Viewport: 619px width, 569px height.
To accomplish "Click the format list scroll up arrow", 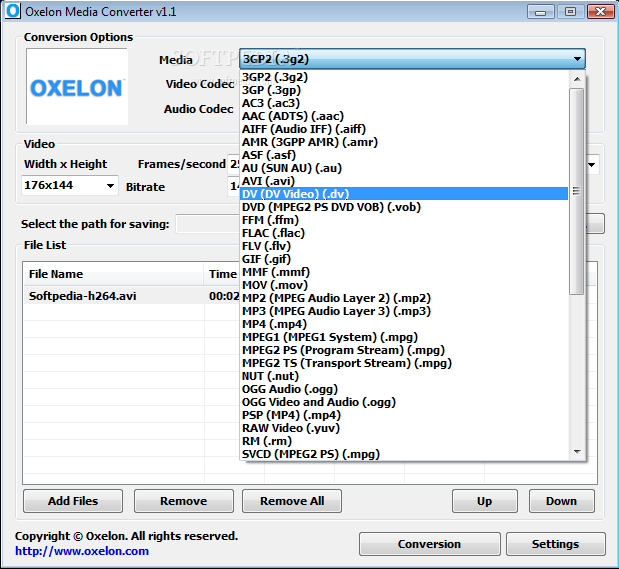I will (x=577, y=79).
